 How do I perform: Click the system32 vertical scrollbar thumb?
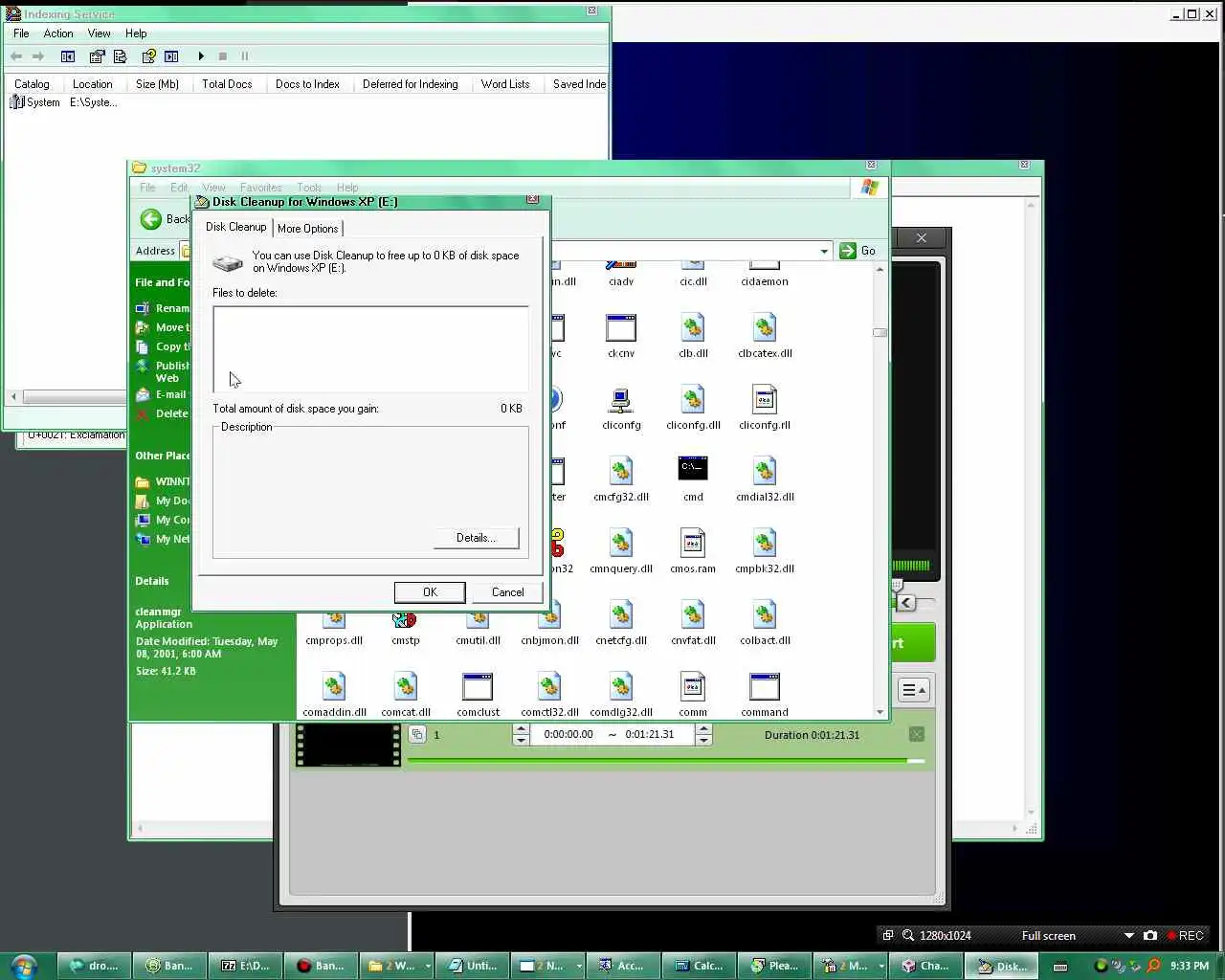(x=880, y=333)
